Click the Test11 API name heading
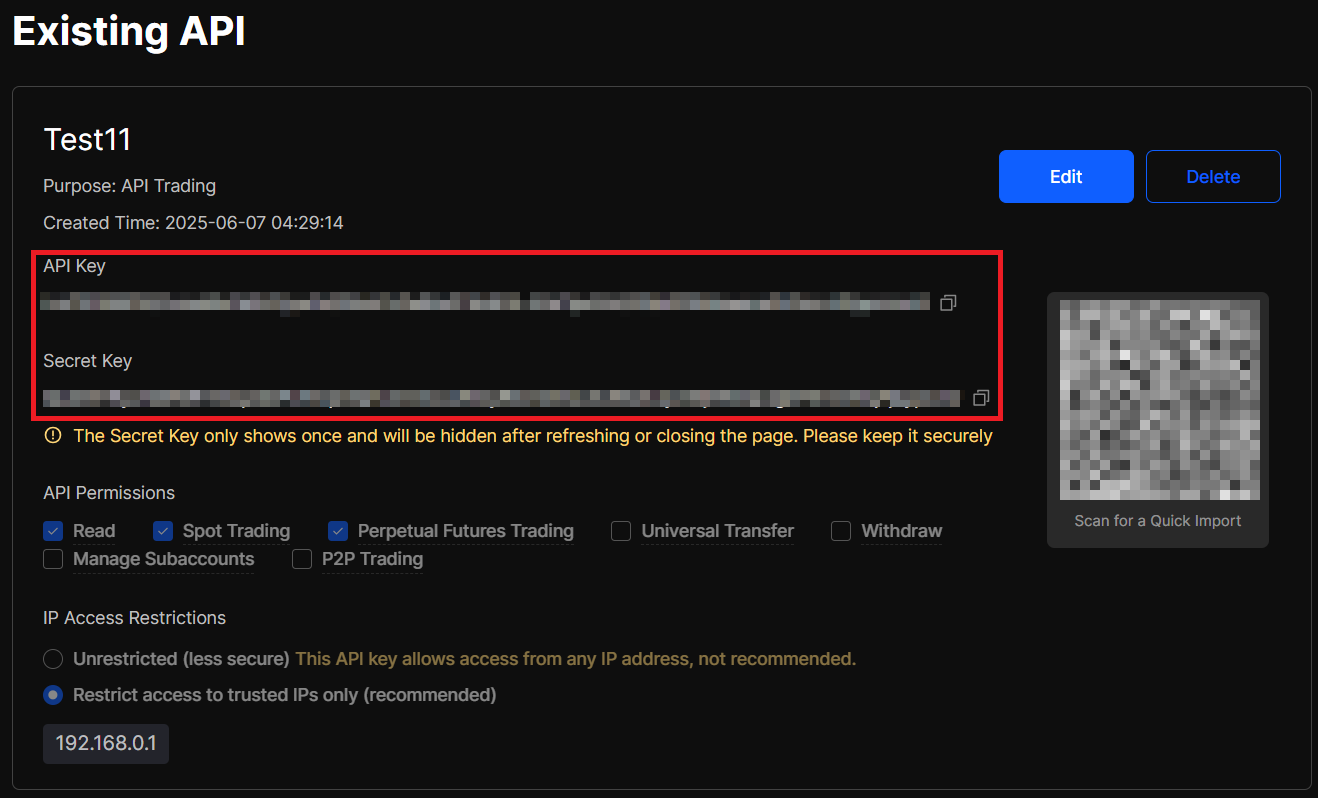 pos(88,140)
